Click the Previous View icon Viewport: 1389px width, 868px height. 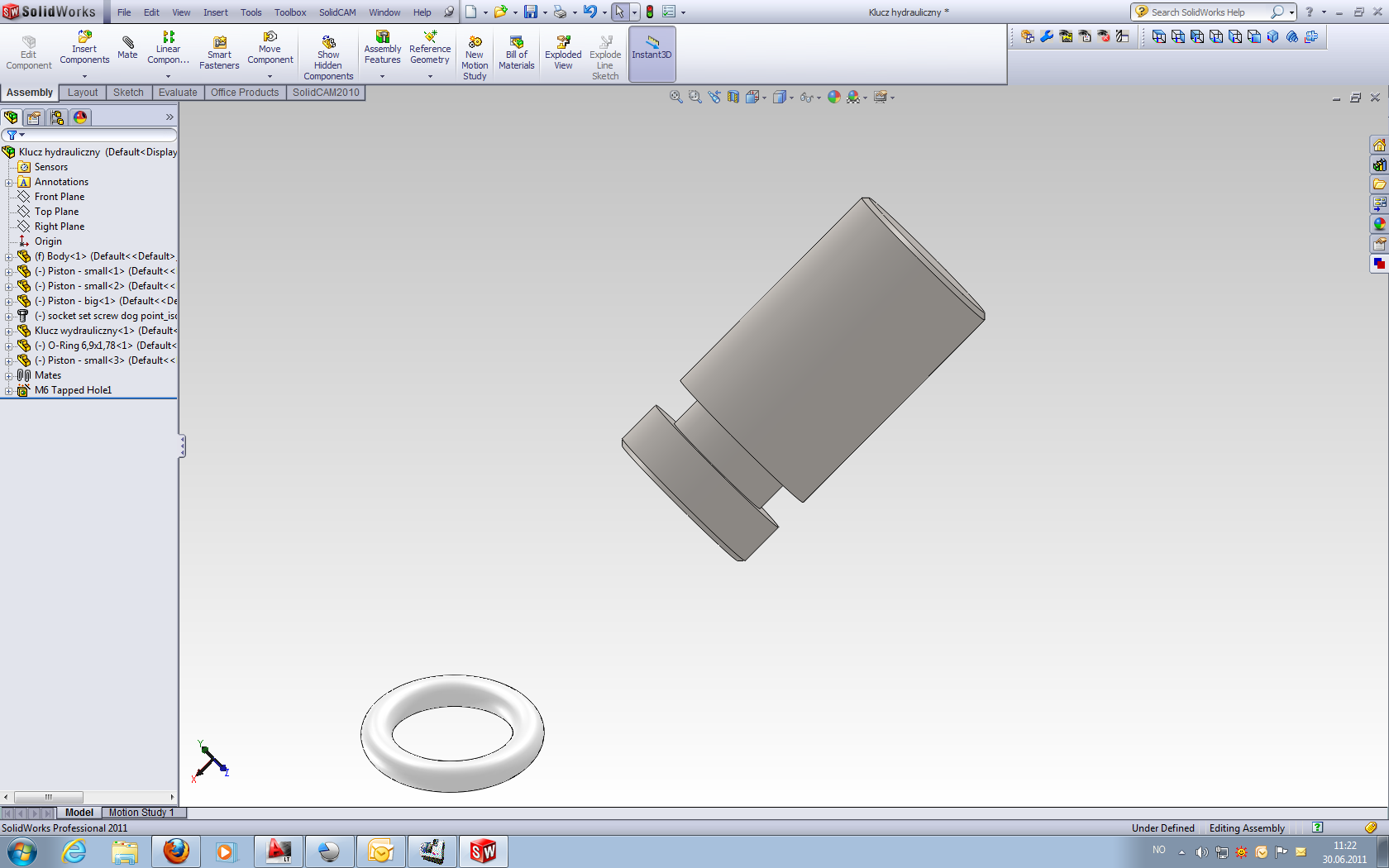click(714, 97)
